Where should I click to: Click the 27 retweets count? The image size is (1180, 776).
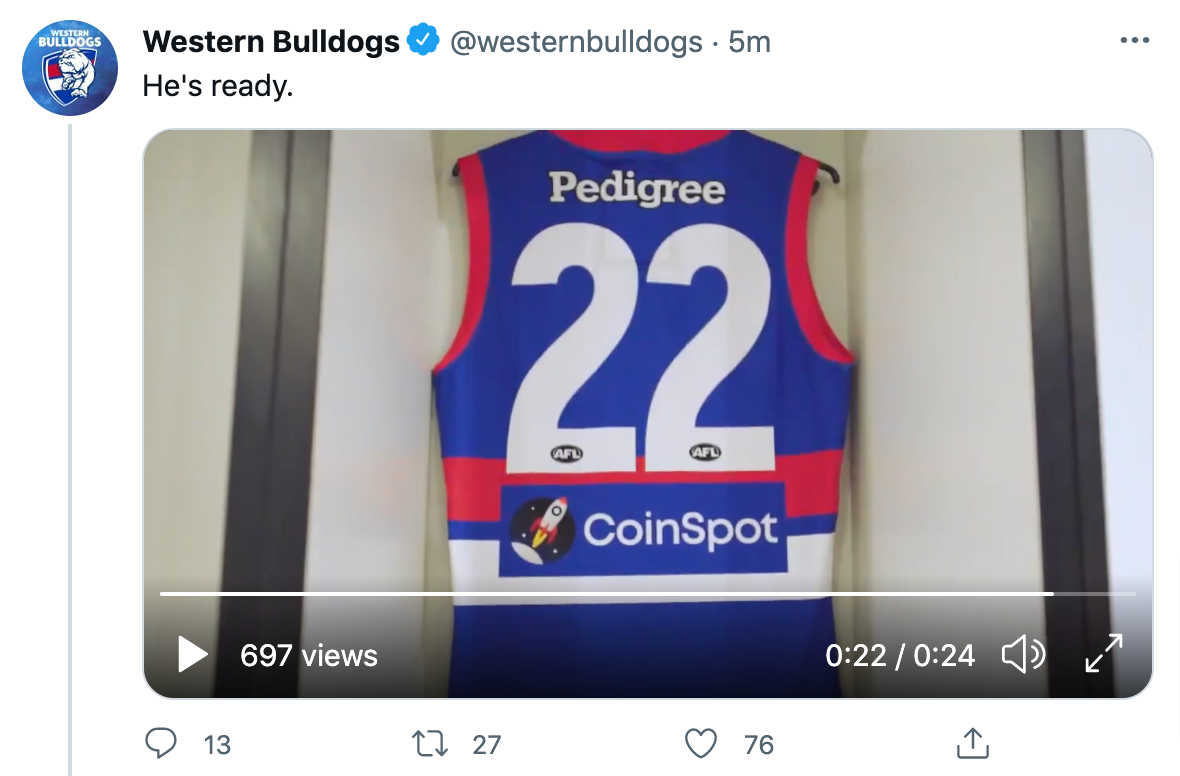point(486,745)
